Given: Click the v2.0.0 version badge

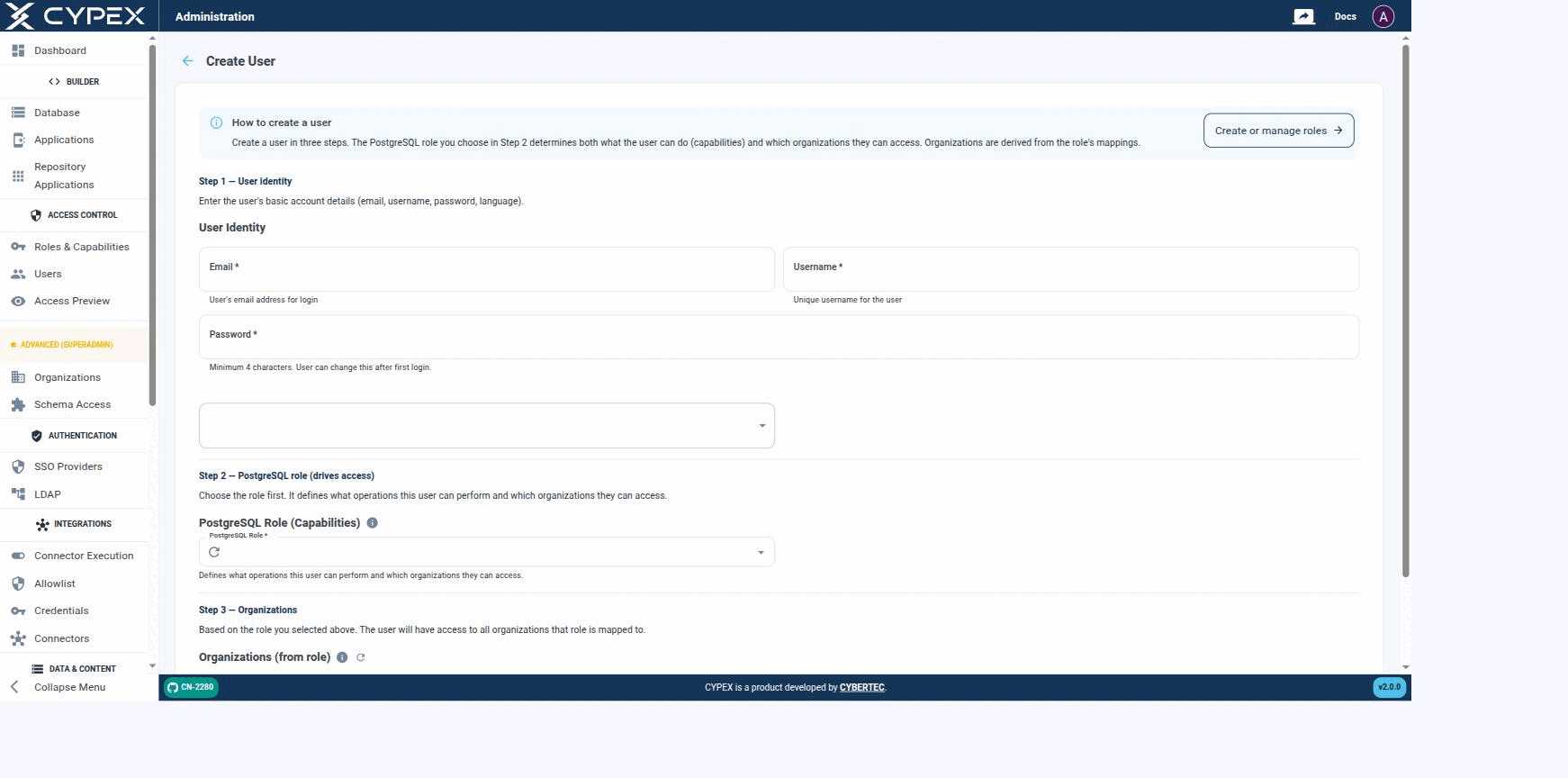Looking at the screenshot, I should tap(1389, 687).
